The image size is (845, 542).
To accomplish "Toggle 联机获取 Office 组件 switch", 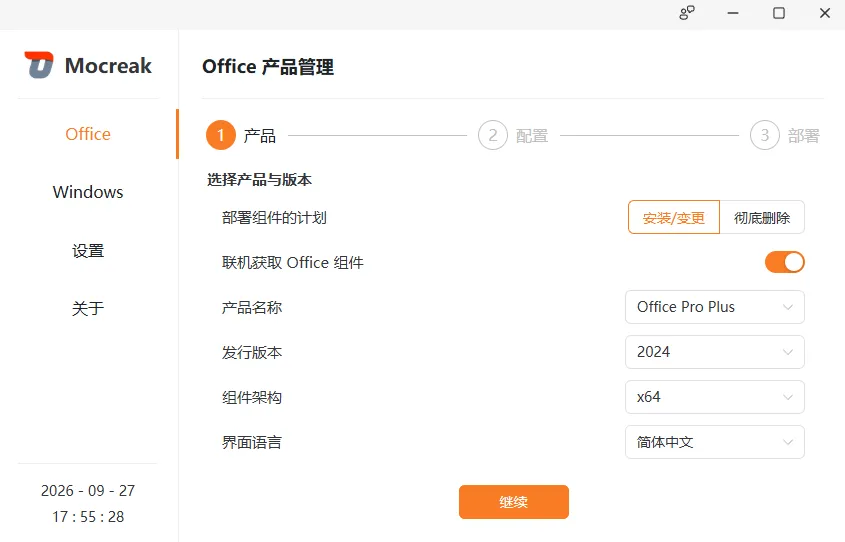I will 785,262.
